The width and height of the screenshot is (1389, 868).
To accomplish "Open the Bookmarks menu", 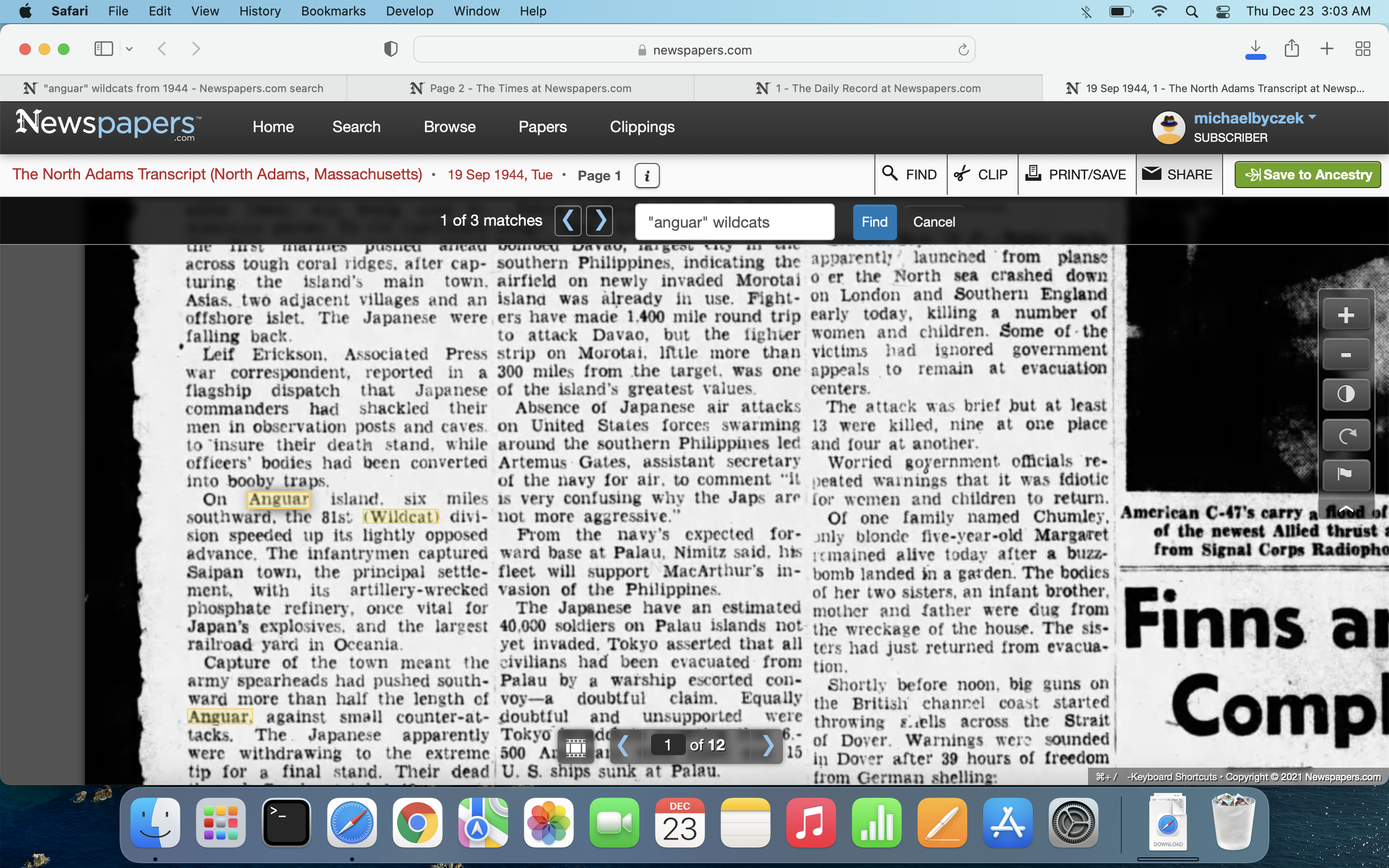I will click(x=333, y=11).
